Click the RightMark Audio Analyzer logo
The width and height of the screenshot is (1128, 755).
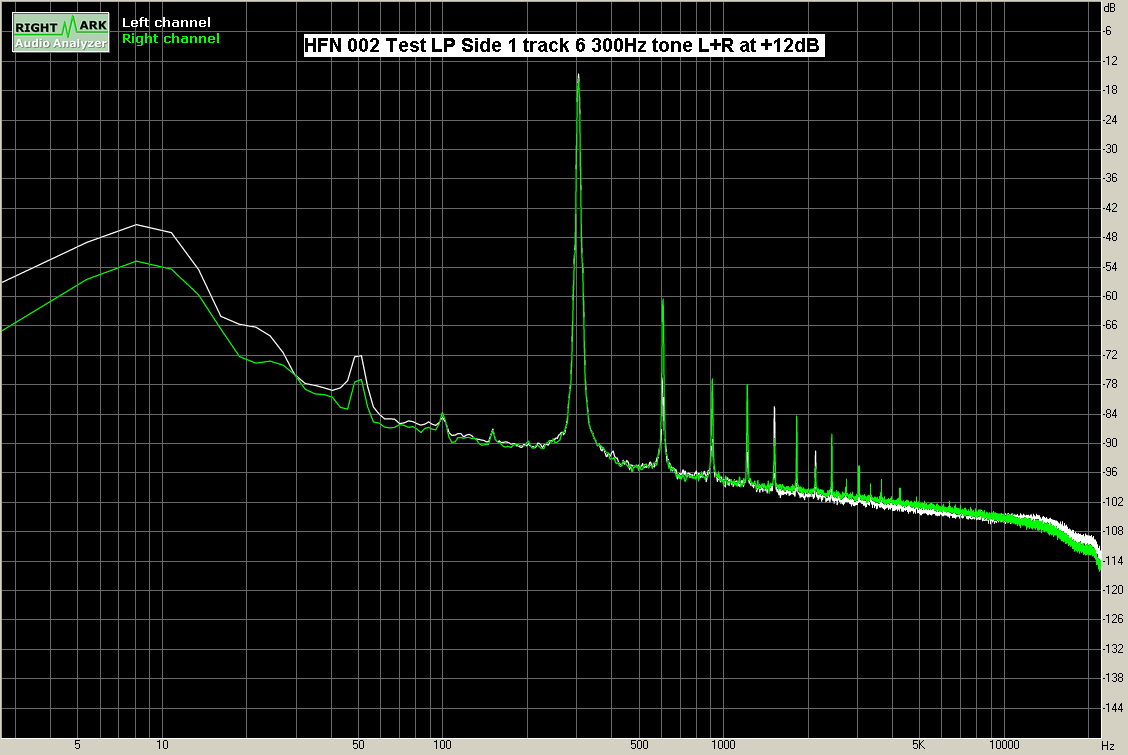pos(61,32)
